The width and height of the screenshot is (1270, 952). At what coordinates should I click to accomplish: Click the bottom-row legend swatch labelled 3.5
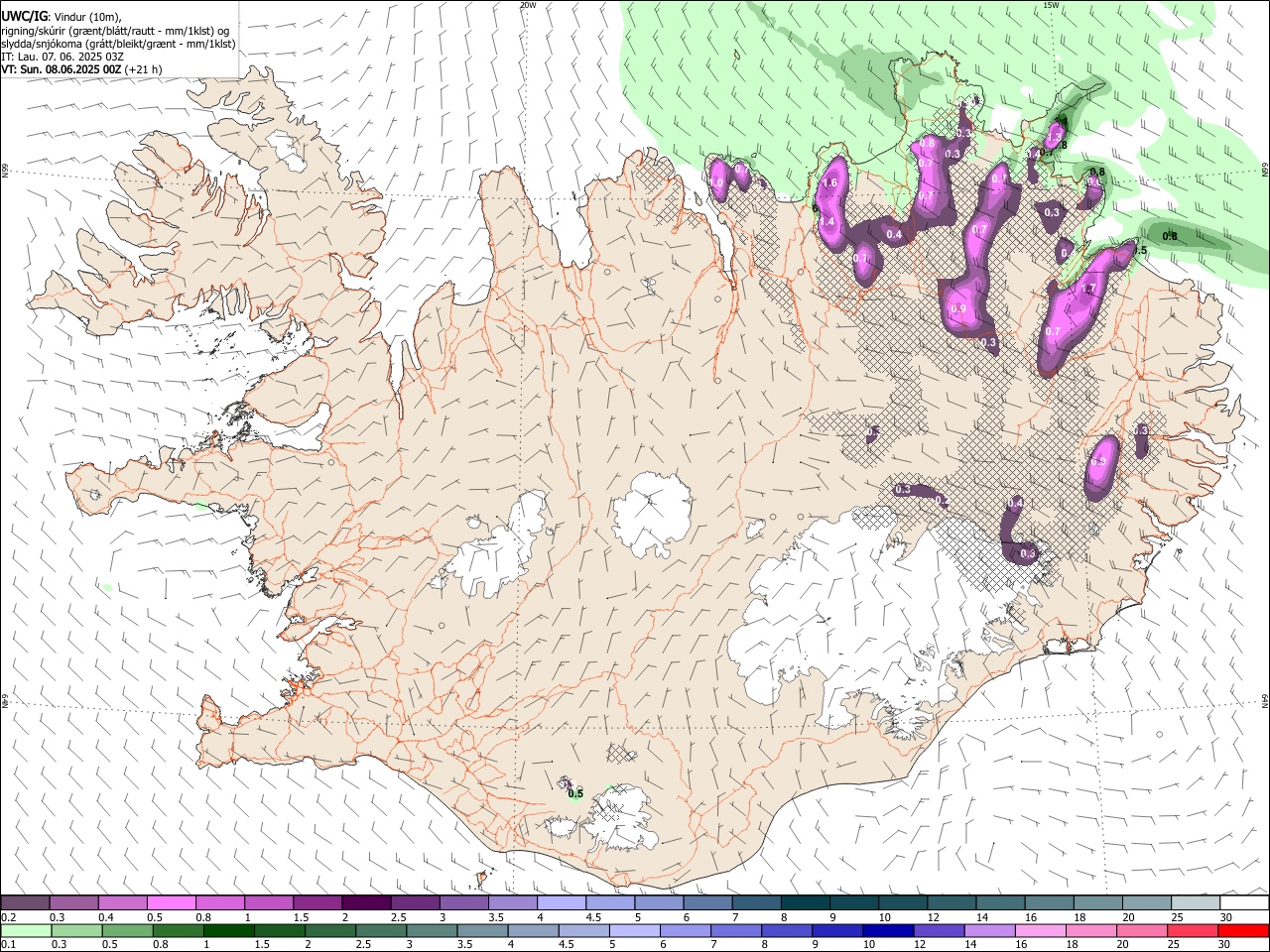[481, 930]
